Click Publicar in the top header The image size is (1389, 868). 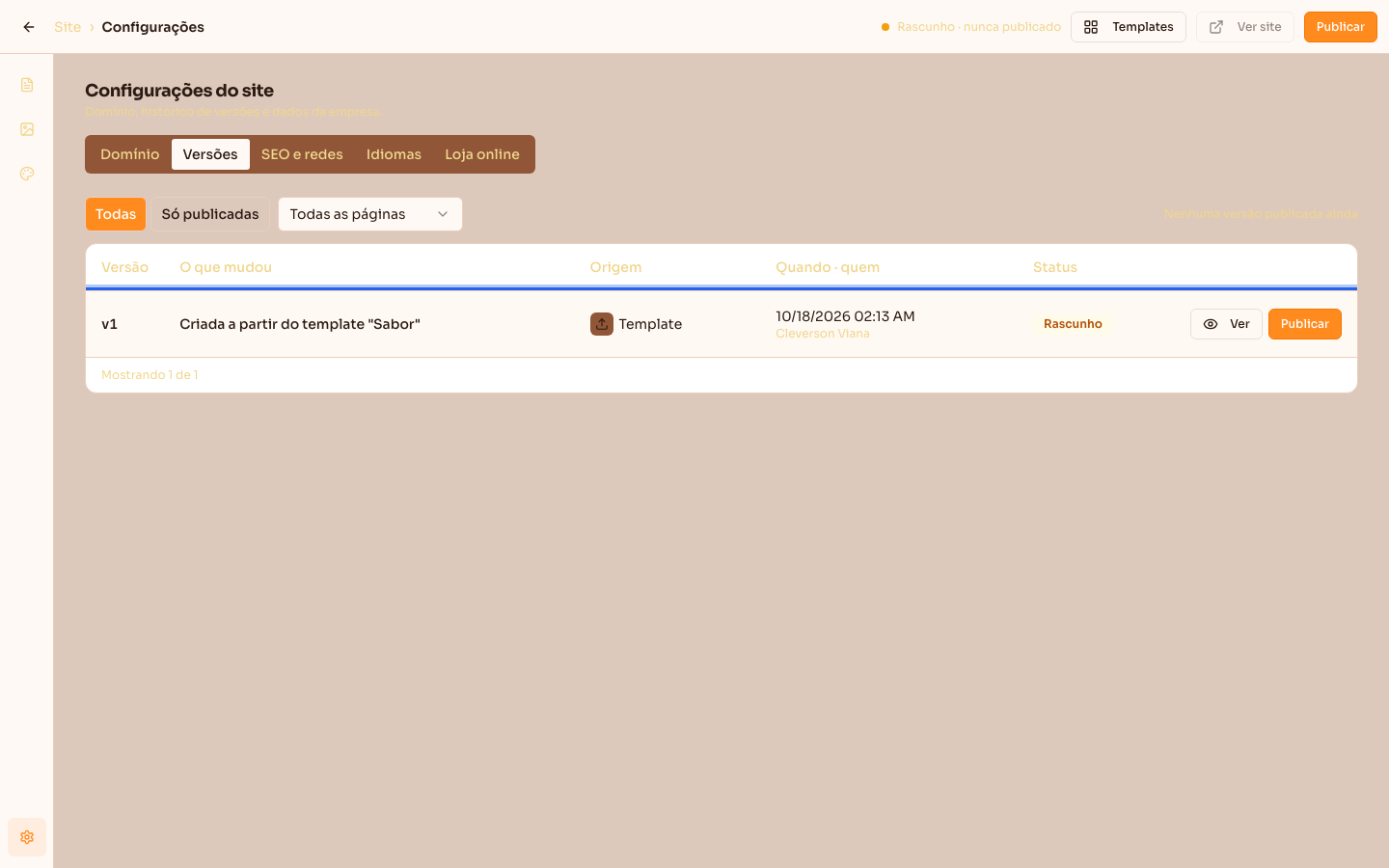1341,27
